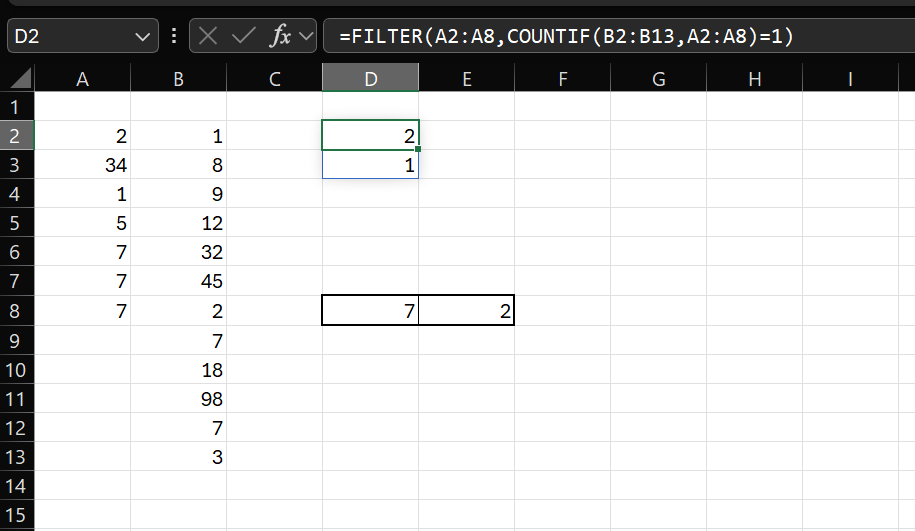Select column F header

point(563,79)
